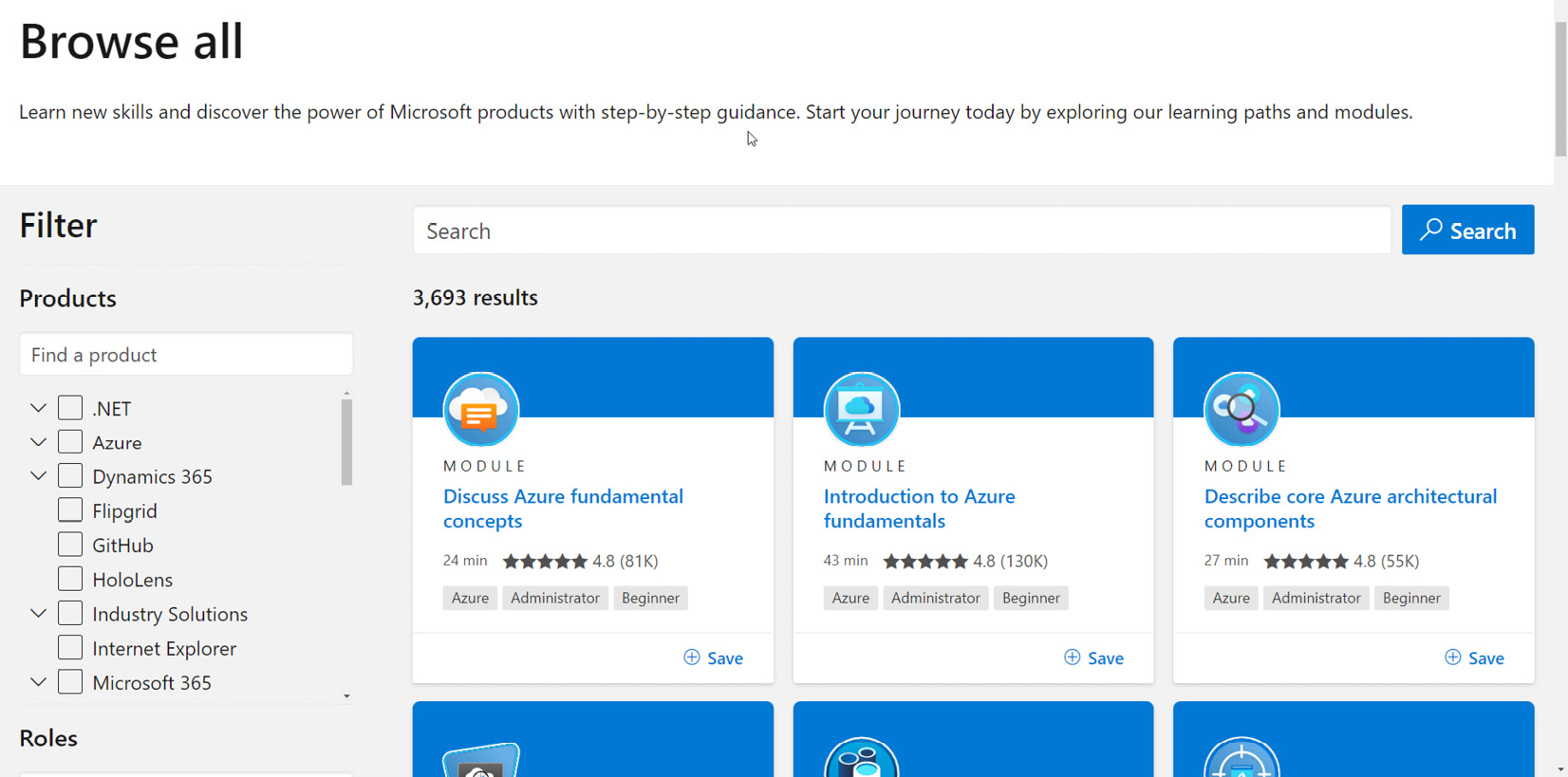Click plus icon to save Describe core Azure module
Viewport: 1568px width, 777px height.
click(x=1453, y=657)
